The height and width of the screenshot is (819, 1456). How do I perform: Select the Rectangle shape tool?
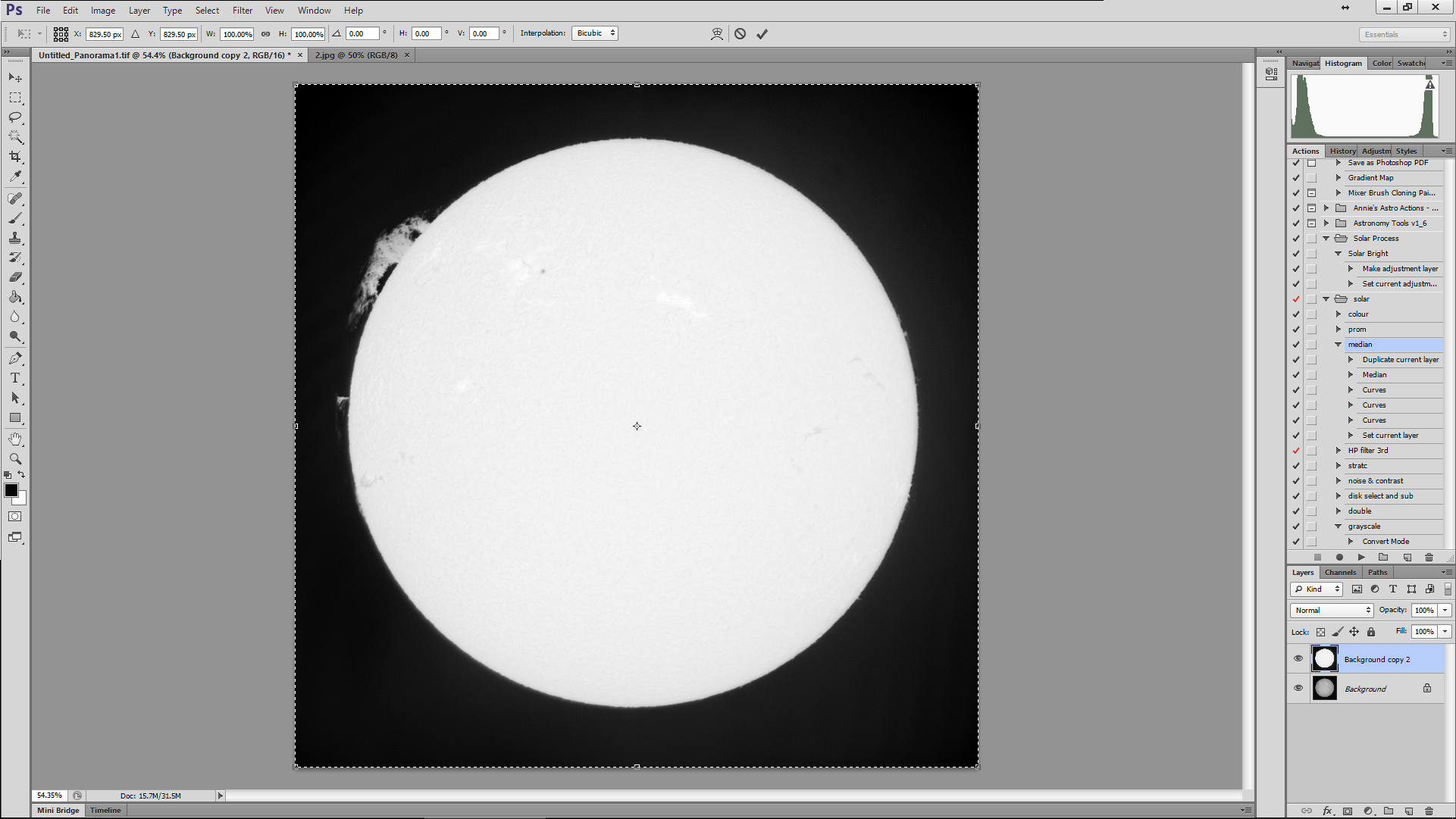click(15, 417)
